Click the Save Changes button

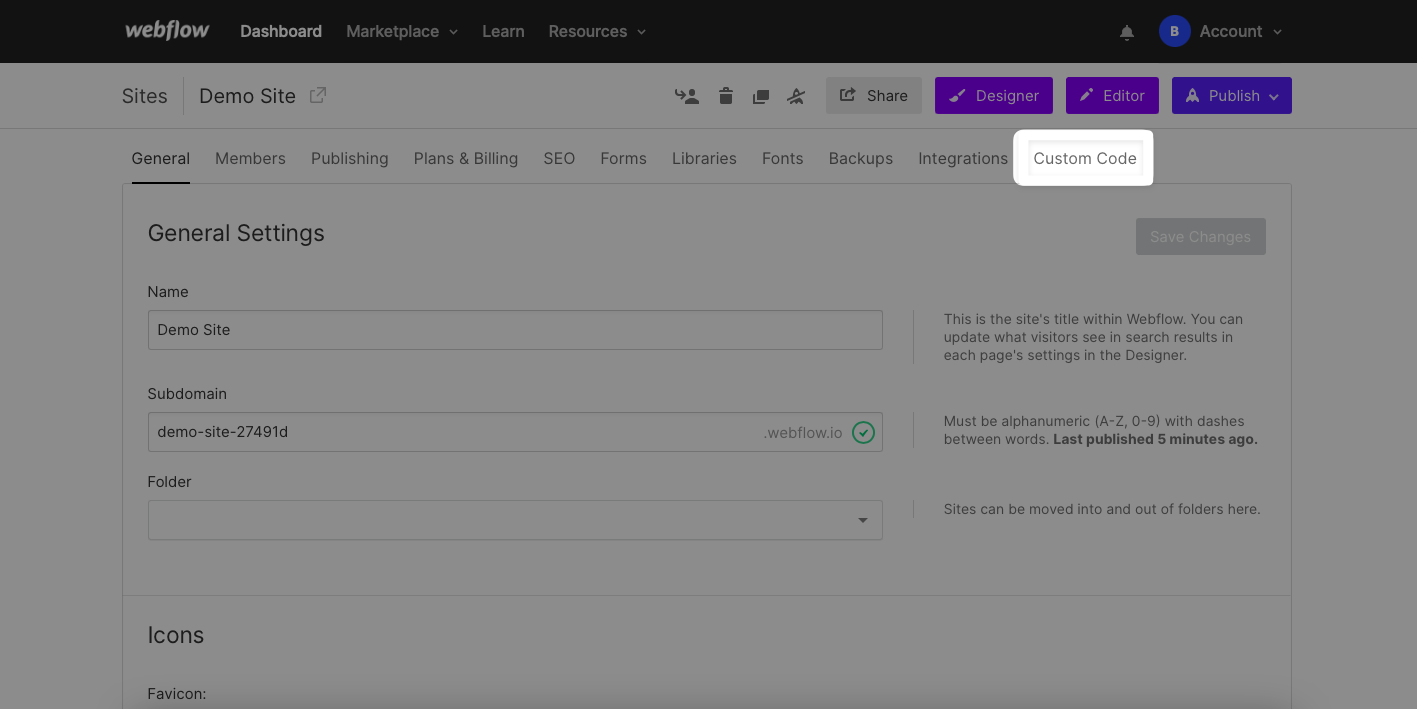1200,236
